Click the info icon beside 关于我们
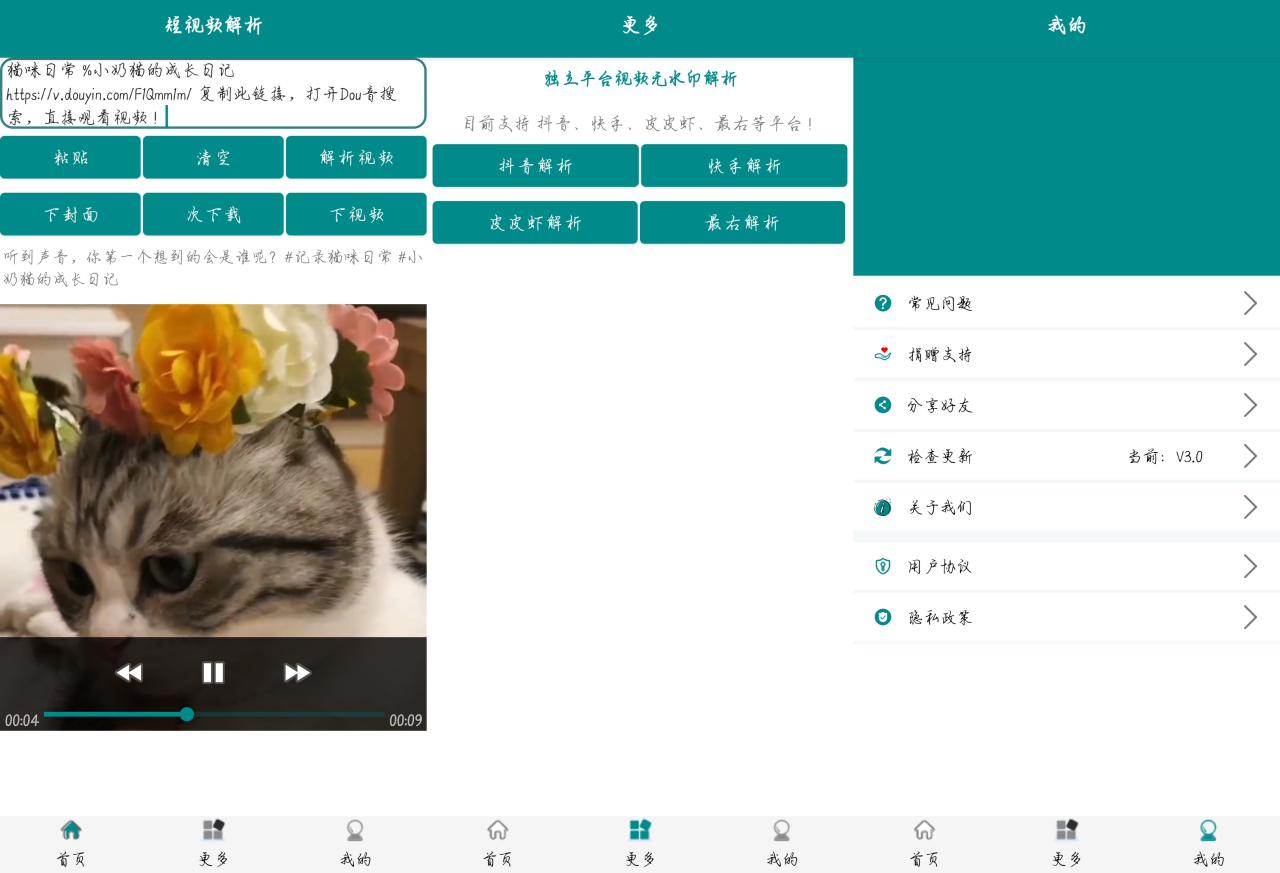The image size is (1280, 873). 883,507
